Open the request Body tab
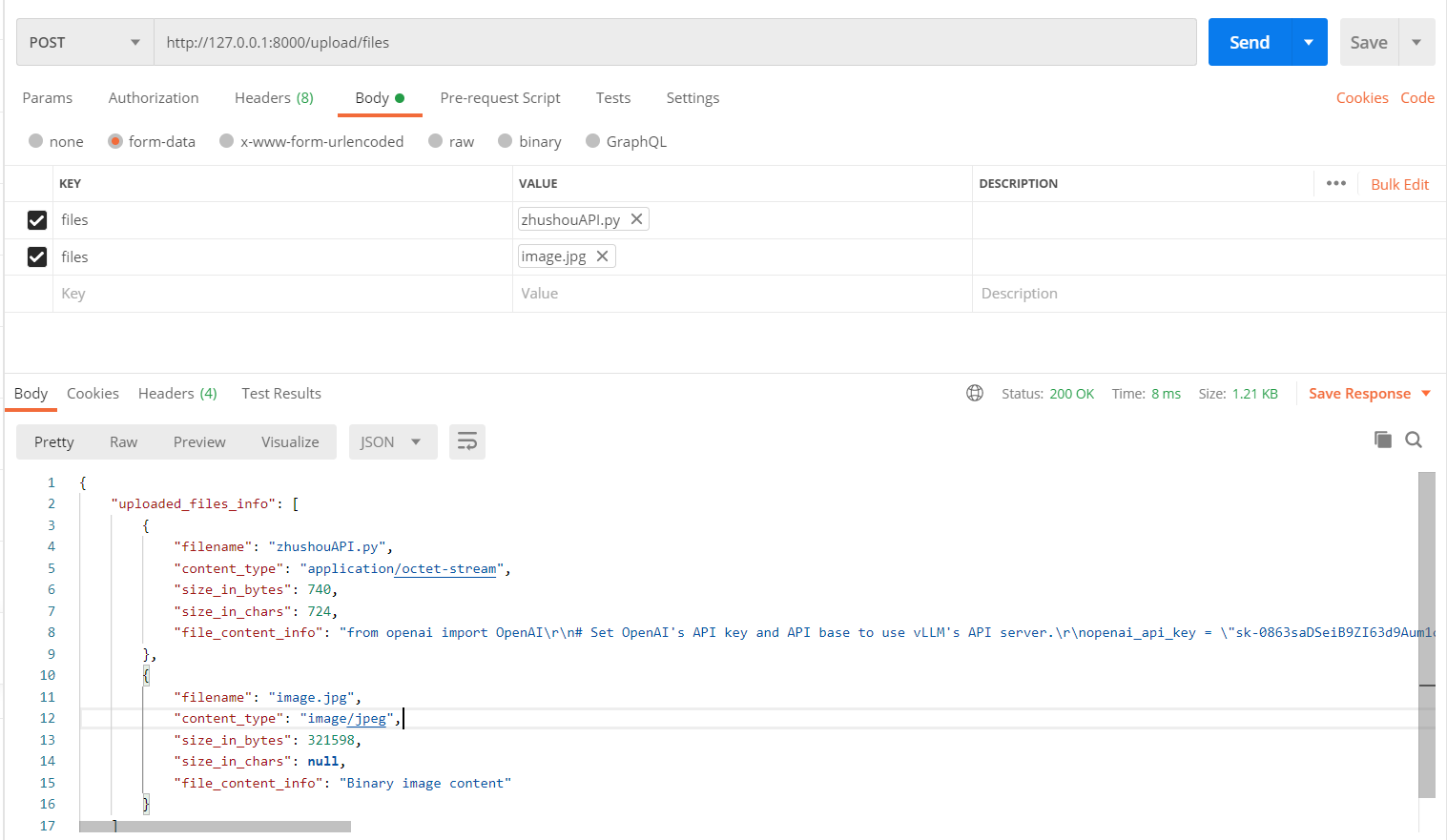This screenshot has height=840, width=1447. 380,97
